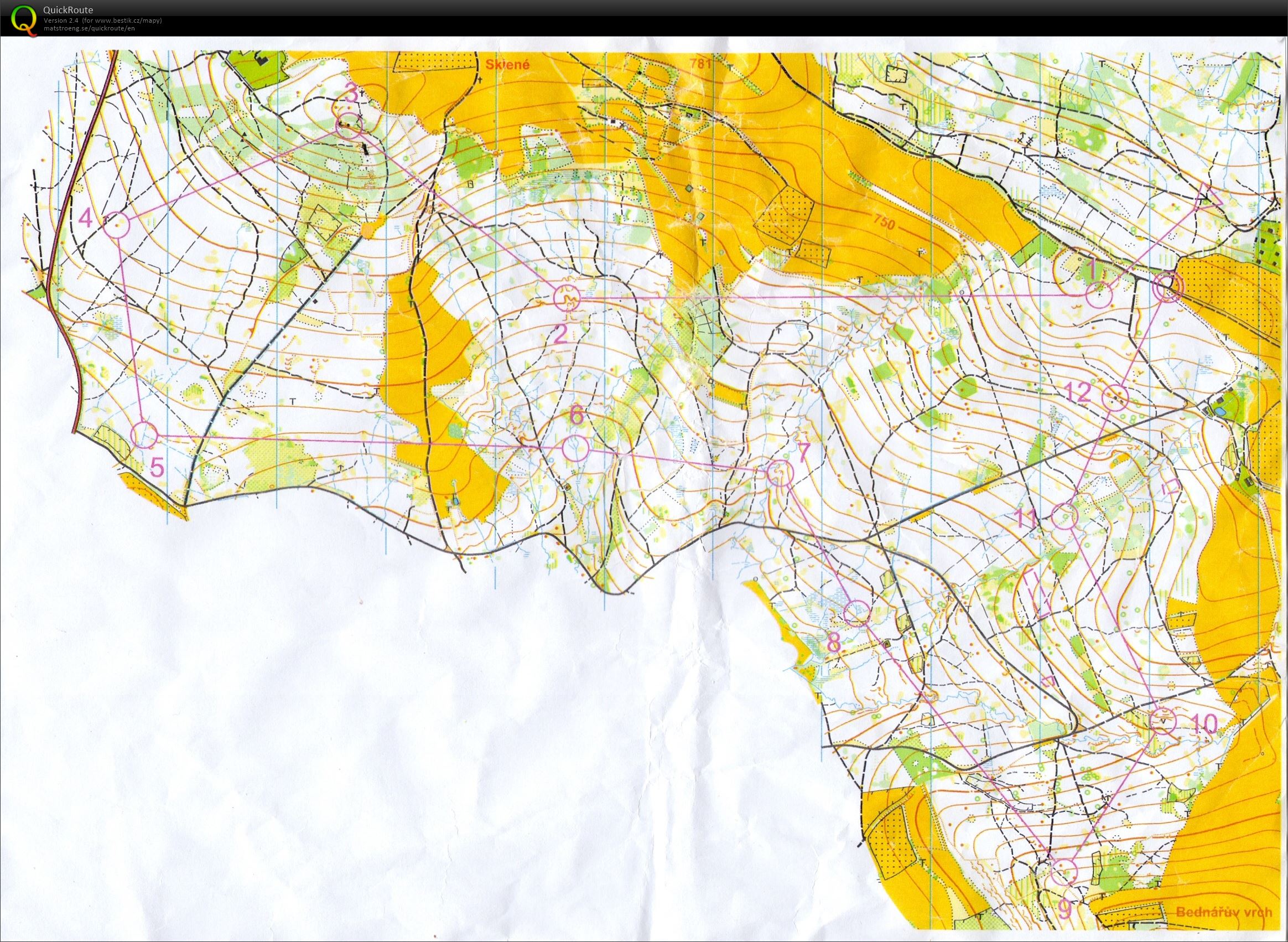Select control circle number 1
This screenshot has height=942, width=1288.
1099,296
